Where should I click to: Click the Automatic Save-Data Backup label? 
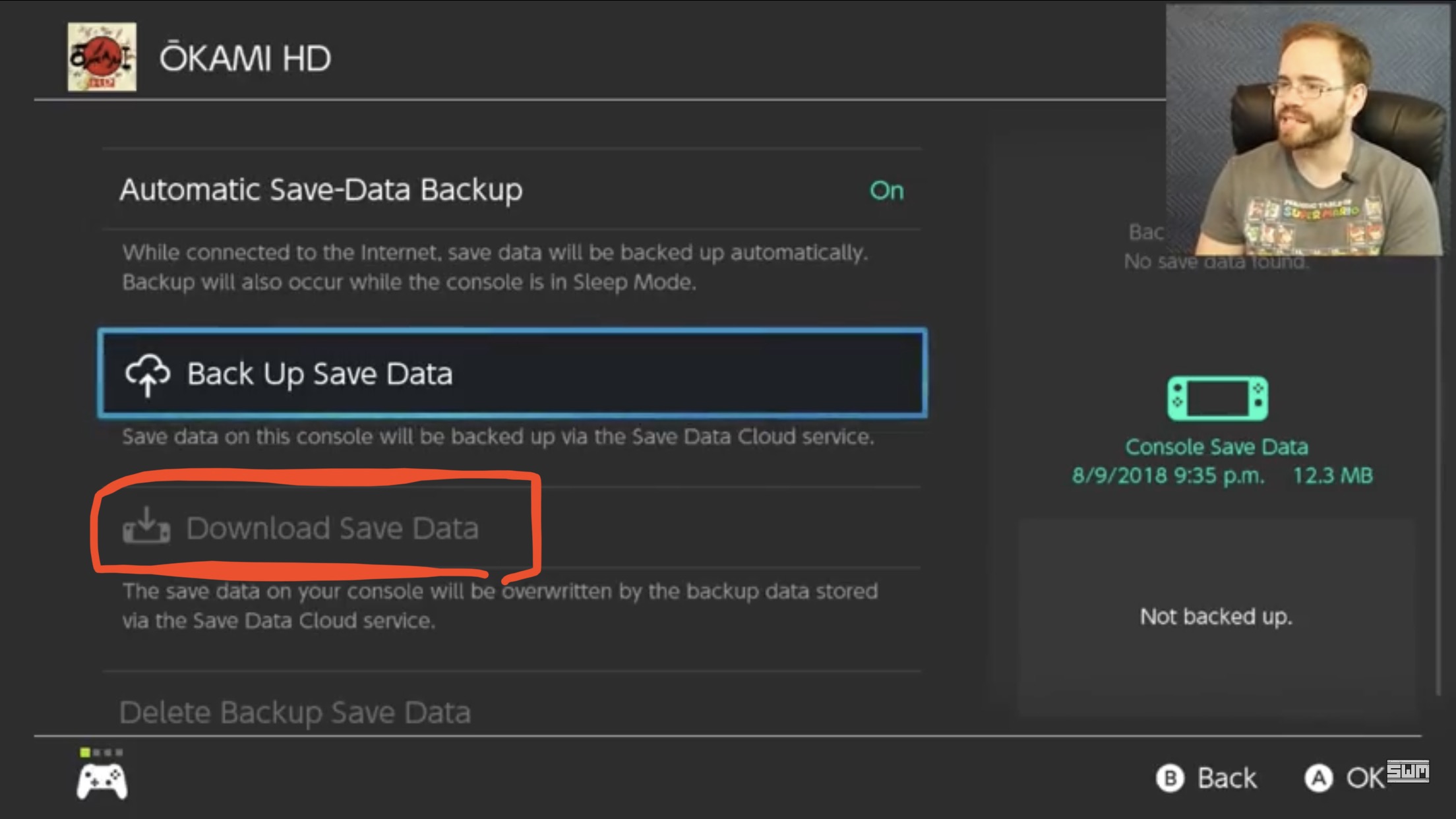321,190
